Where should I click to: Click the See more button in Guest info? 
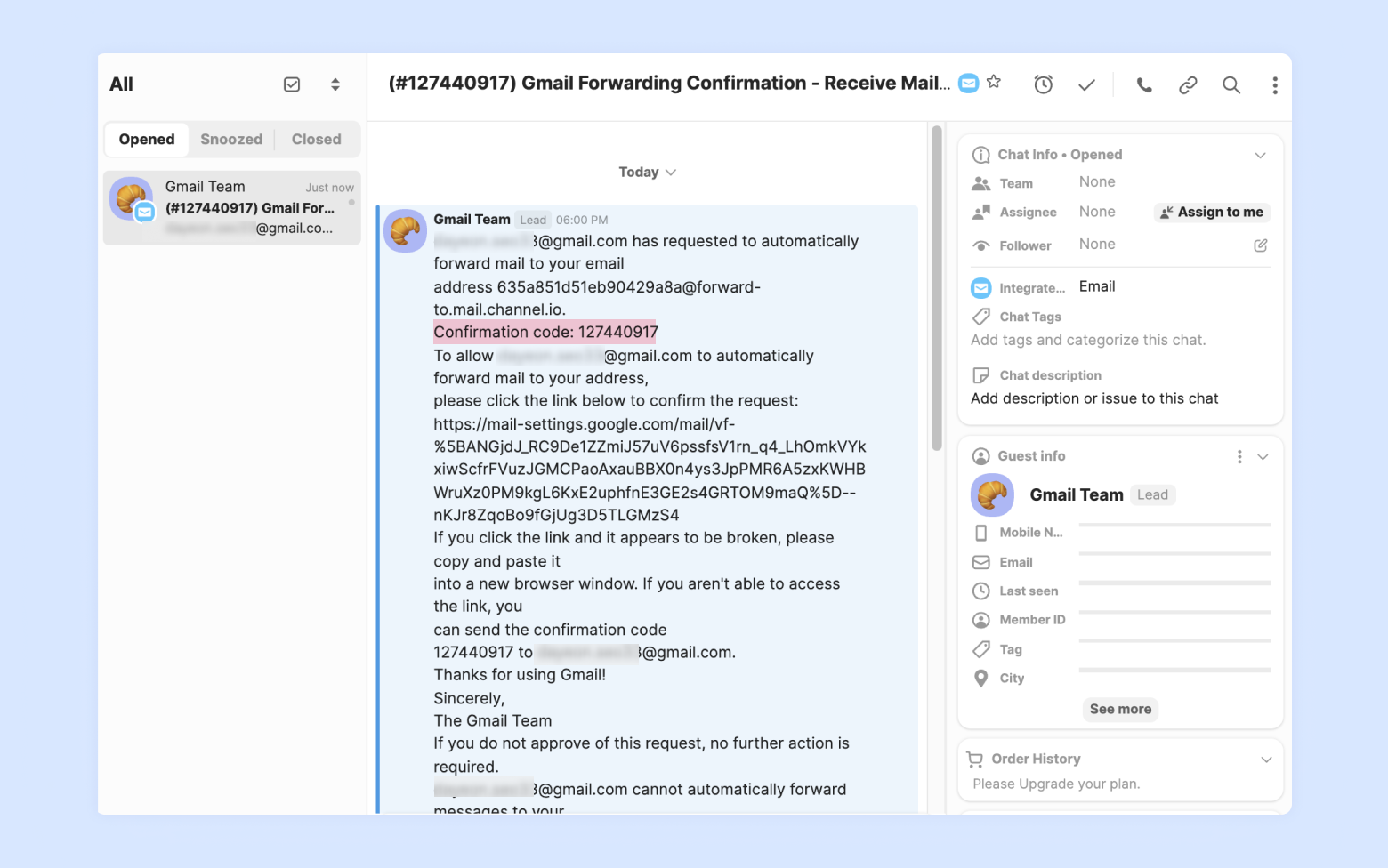(x=1120, y=709)
